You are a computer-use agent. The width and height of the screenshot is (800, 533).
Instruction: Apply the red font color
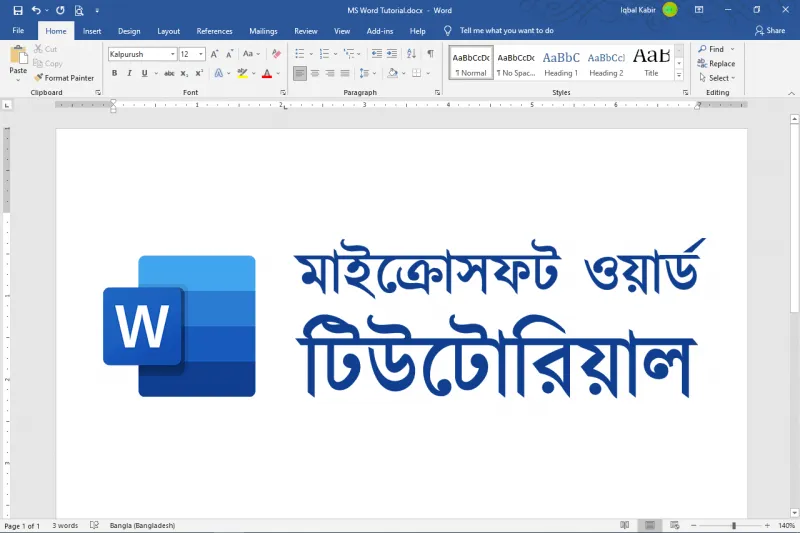(x=266, y=73)
